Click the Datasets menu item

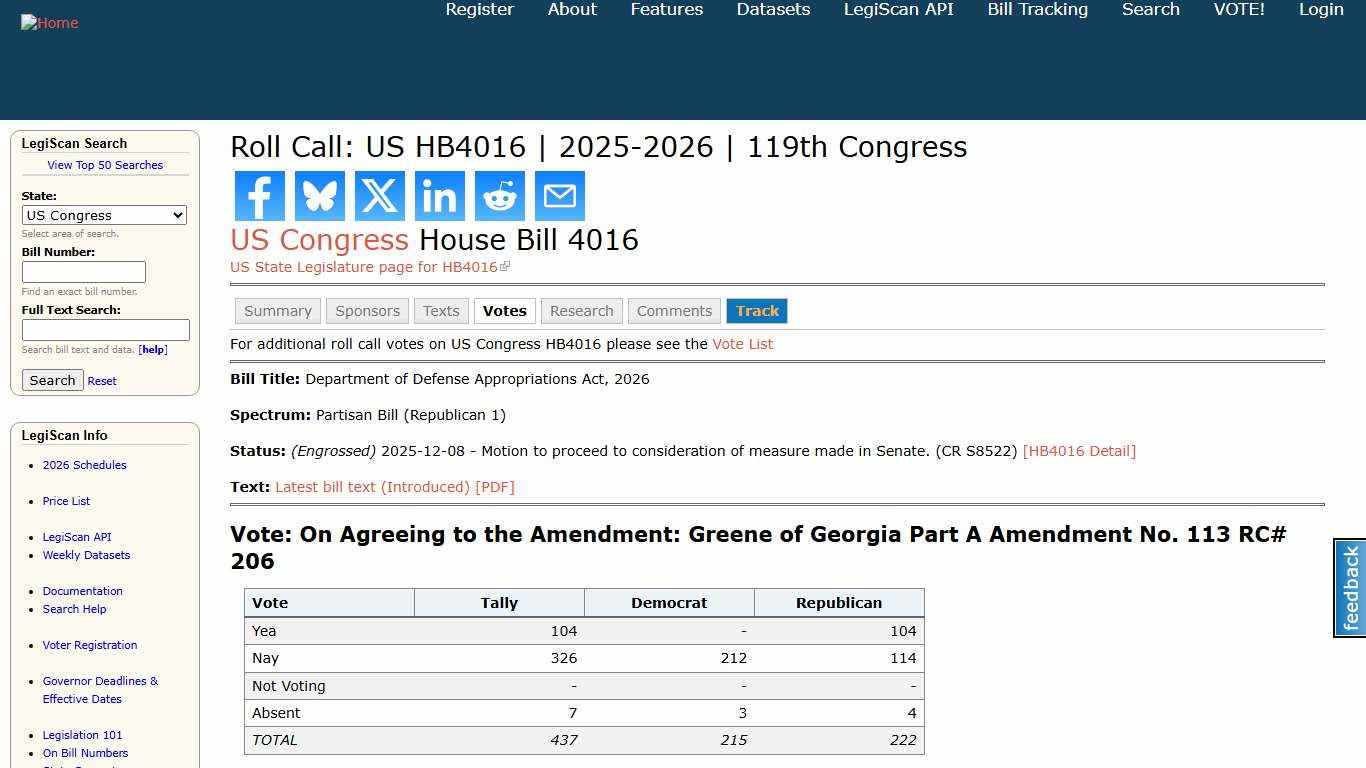pyautogui.click(x=773, y=10)
